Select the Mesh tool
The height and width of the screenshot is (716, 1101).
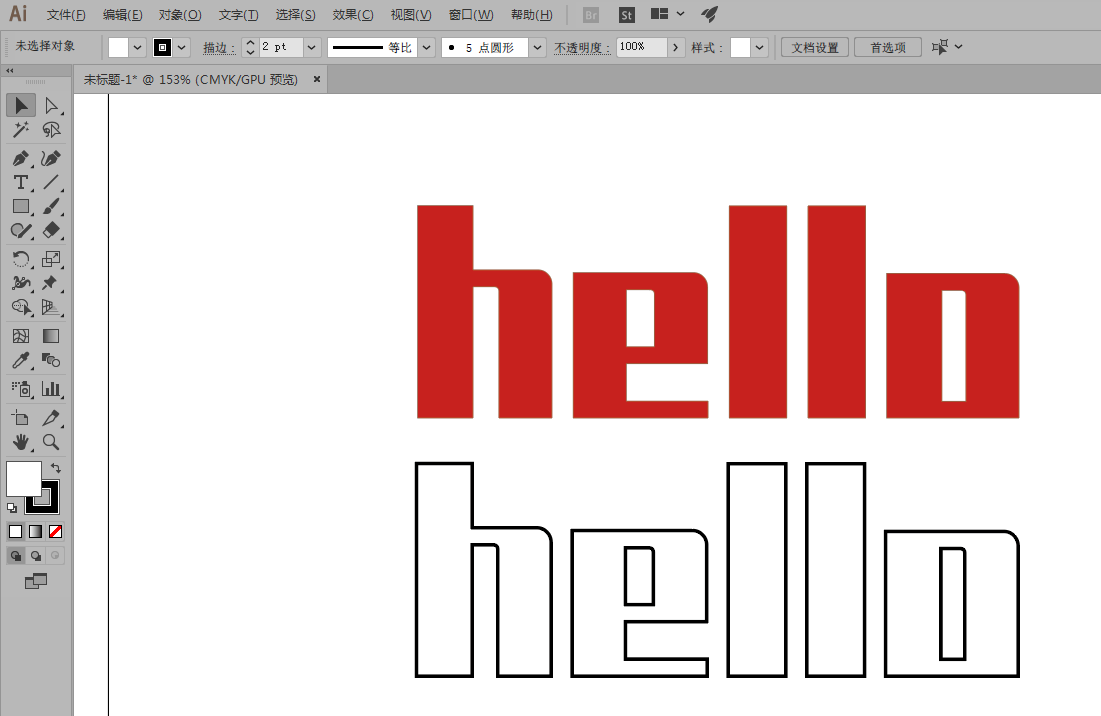point(21,336)
